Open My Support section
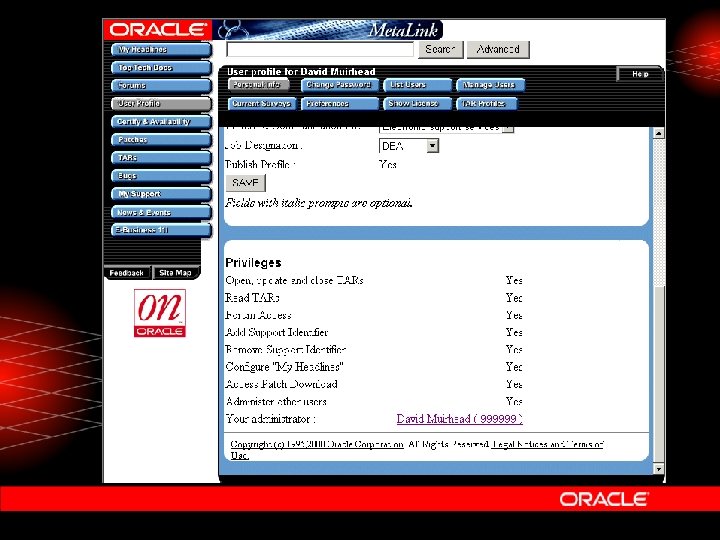The image size is (720, 540). point(161,194)
